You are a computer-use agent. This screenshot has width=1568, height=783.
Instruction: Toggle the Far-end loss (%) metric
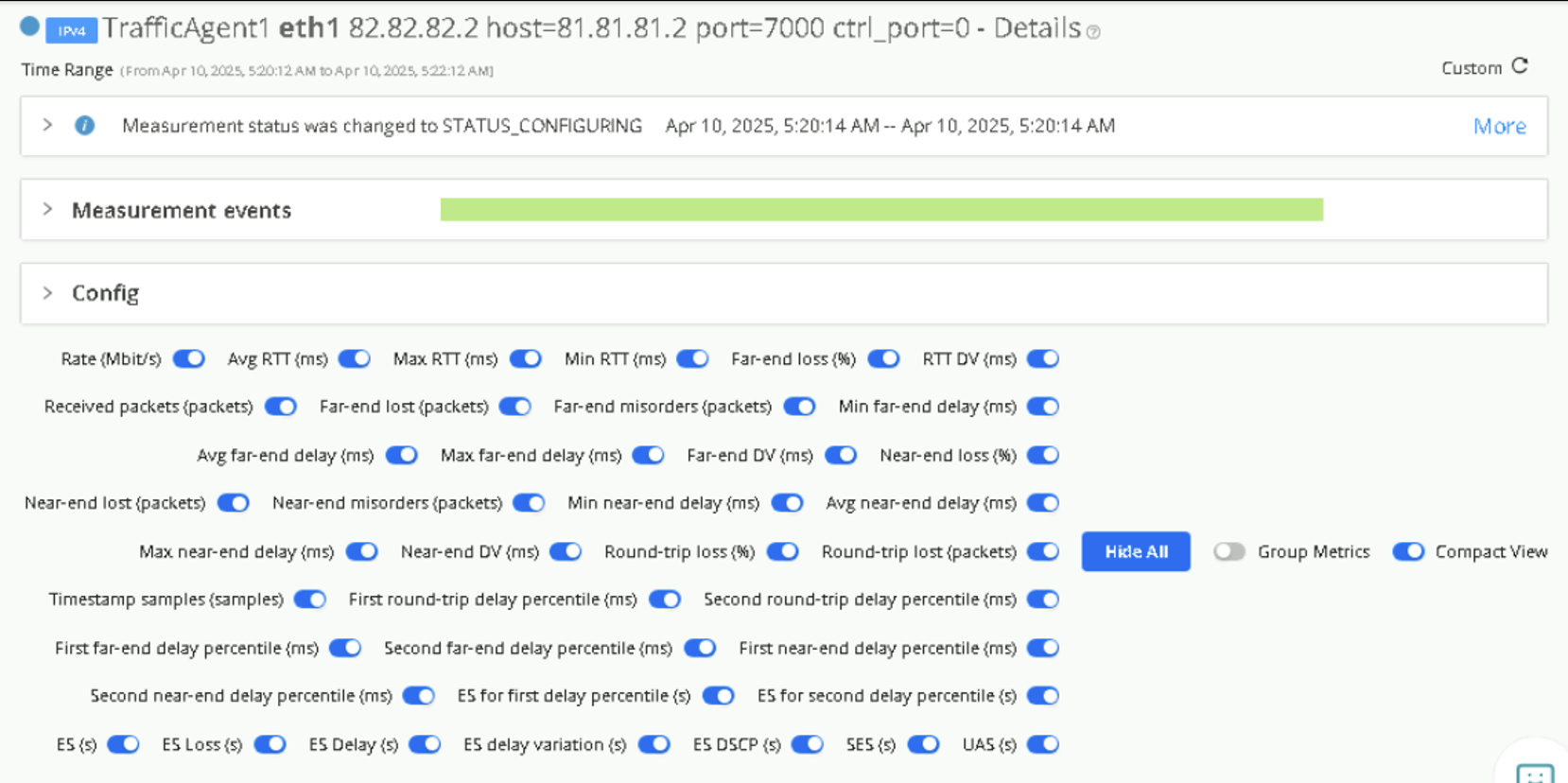[x=883, y=359]
